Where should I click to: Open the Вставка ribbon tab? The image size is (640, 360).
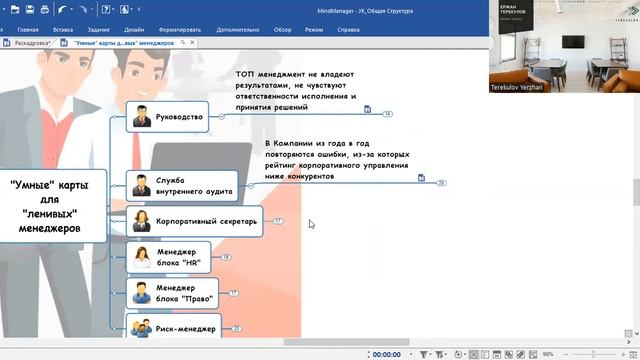click(x=63, y=30)
